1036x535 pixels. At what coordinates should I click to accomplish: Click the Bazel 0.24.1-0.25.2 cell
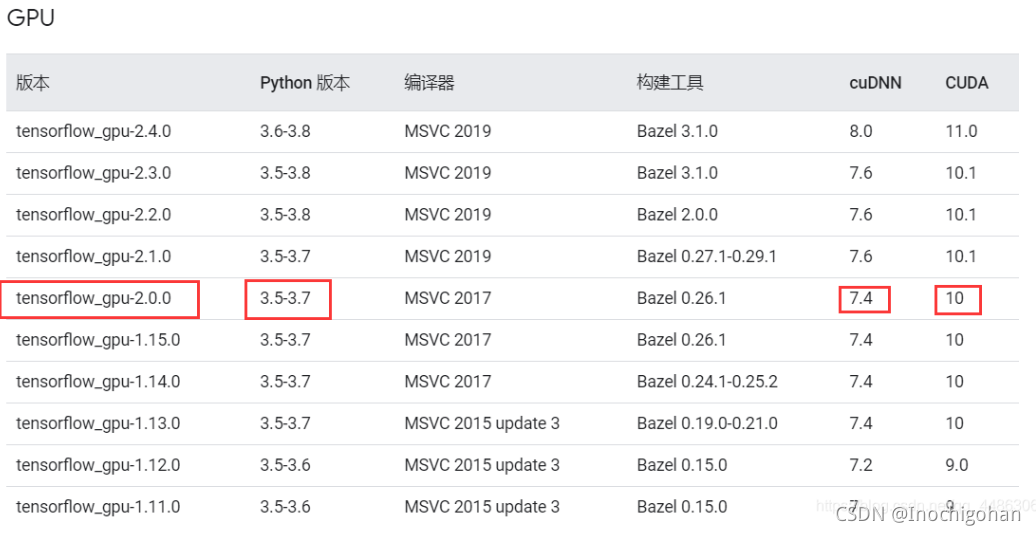(x=707, y=381)
